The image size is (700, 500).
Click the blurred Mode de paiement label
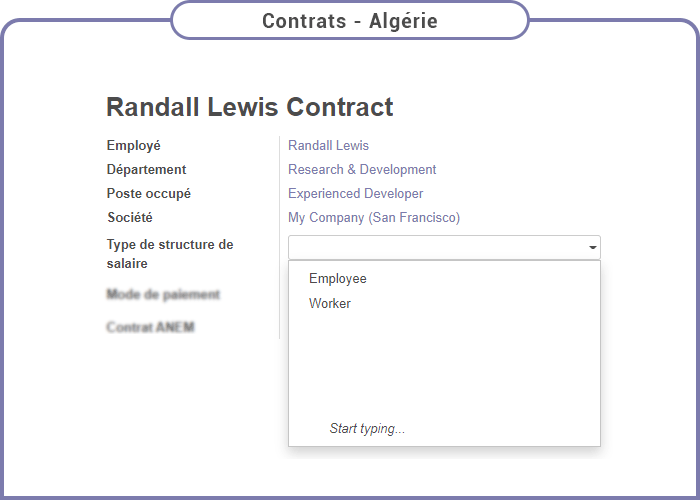pyautogui.click(x=163, y=294)
